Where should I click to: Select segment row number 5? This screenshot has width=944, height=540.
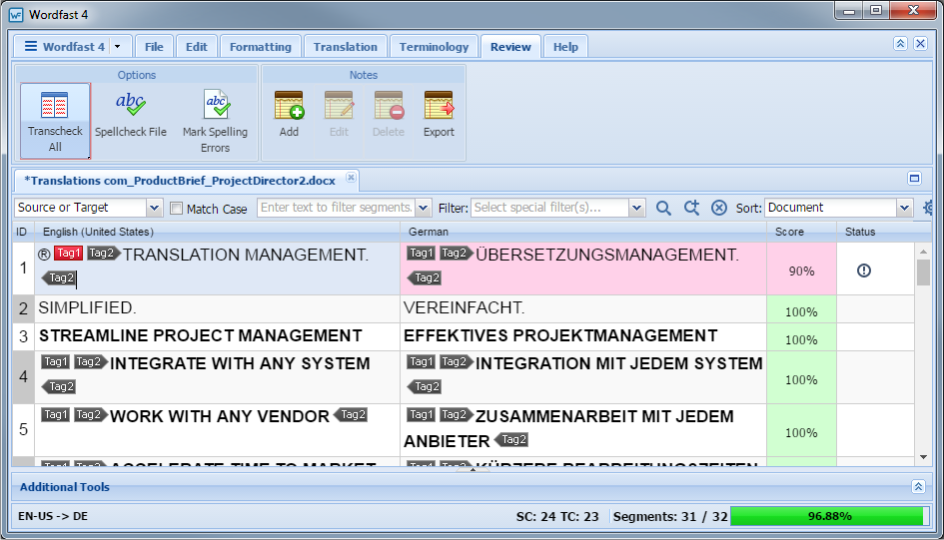point(23,429)
